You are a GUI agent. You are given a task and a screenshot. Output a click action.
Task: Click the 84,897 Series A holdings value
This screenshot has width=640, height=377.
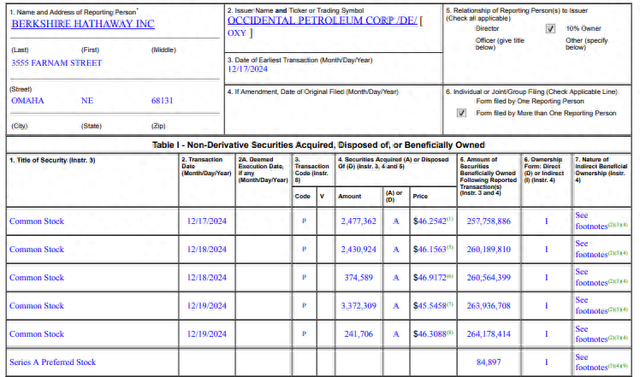[489, 362]
